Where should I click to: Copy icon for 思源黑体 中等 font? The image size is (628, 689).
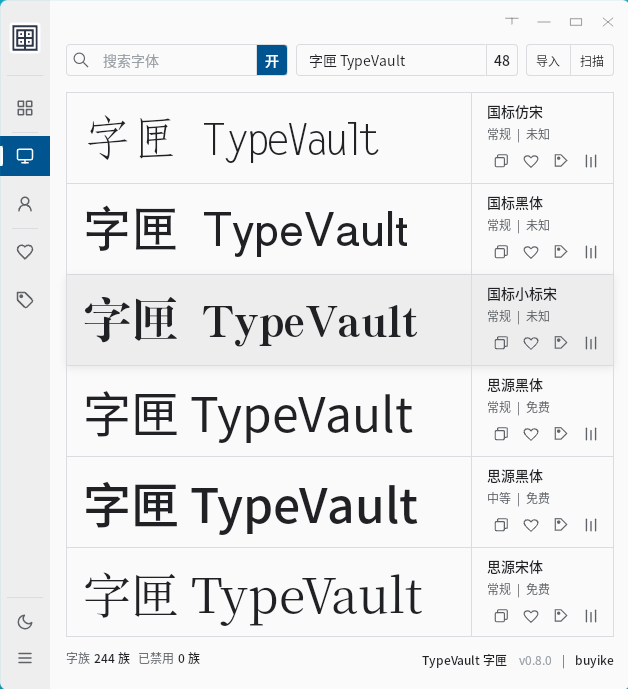(501, 525)
